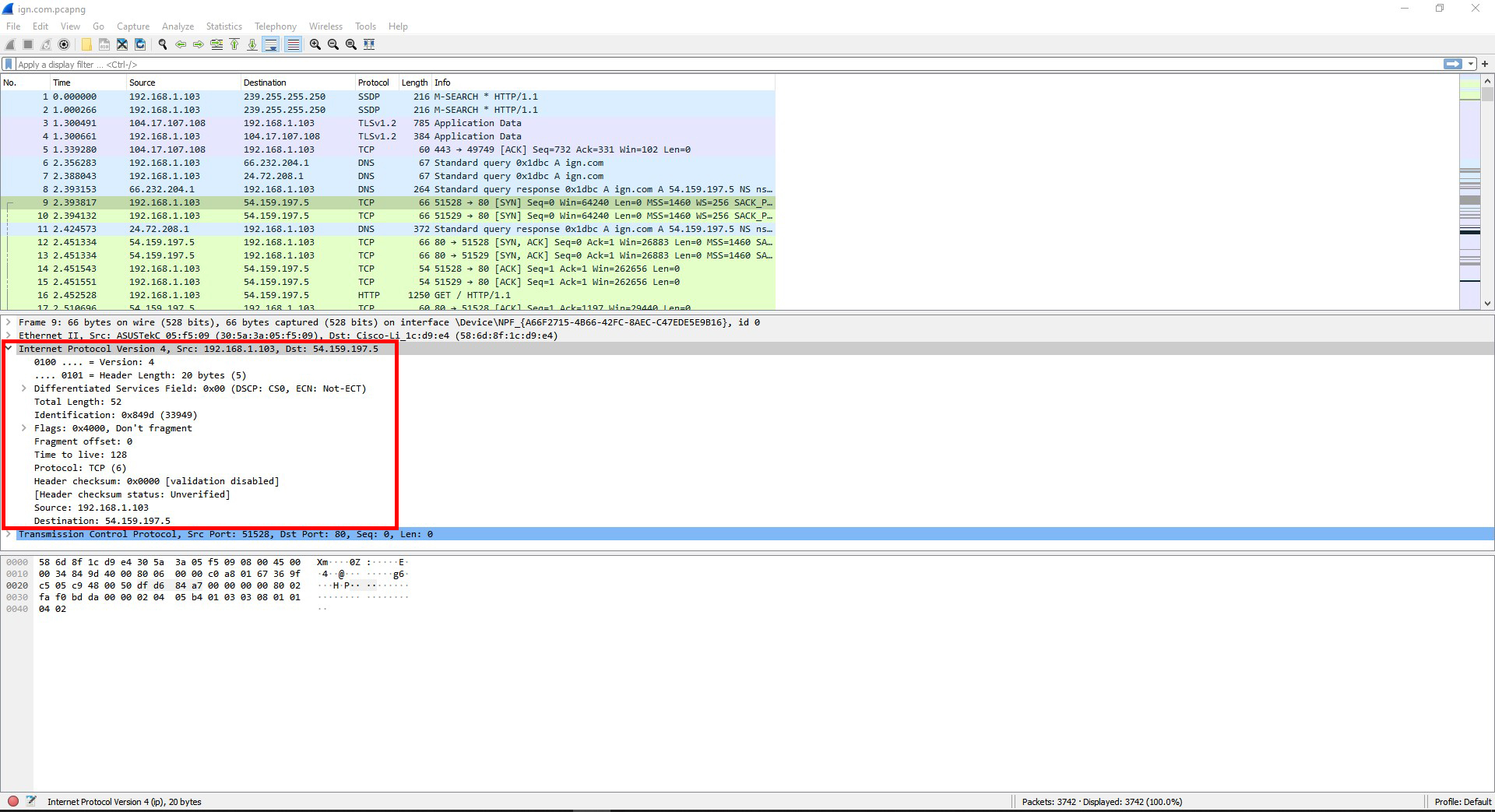Toggle packet colorization rules button

(293, 44)
